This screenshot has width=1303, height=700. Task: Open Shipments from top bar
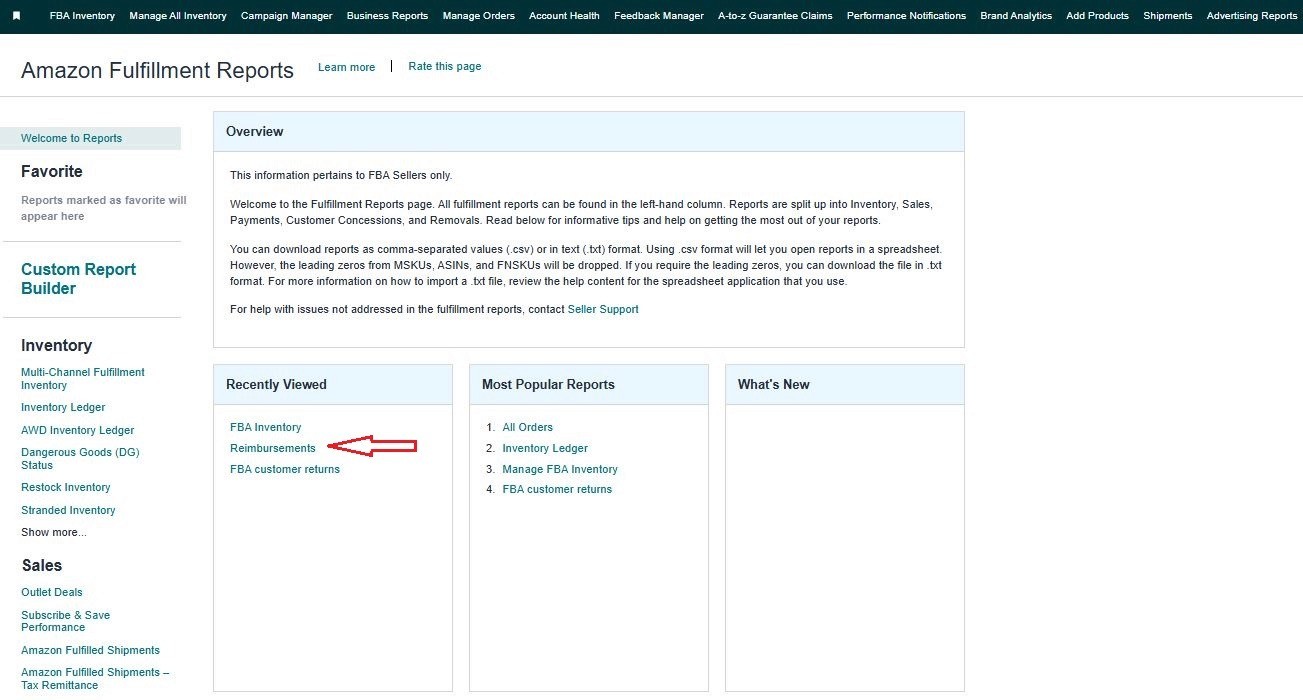click(1168, 16)
